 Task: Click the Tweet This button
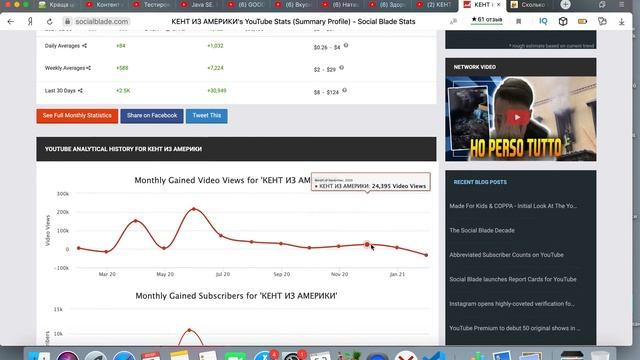coord(207,116)
